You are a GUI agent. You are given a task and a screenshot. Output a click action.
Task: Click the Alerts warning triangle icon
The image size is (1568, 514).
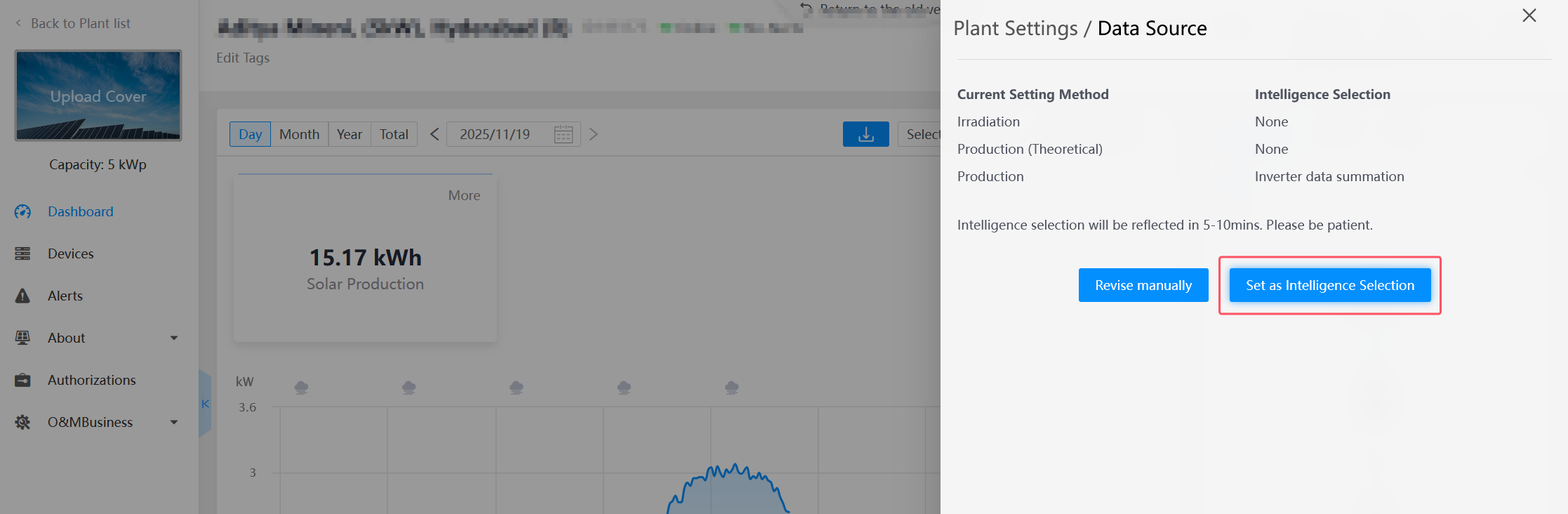[22, 296]
